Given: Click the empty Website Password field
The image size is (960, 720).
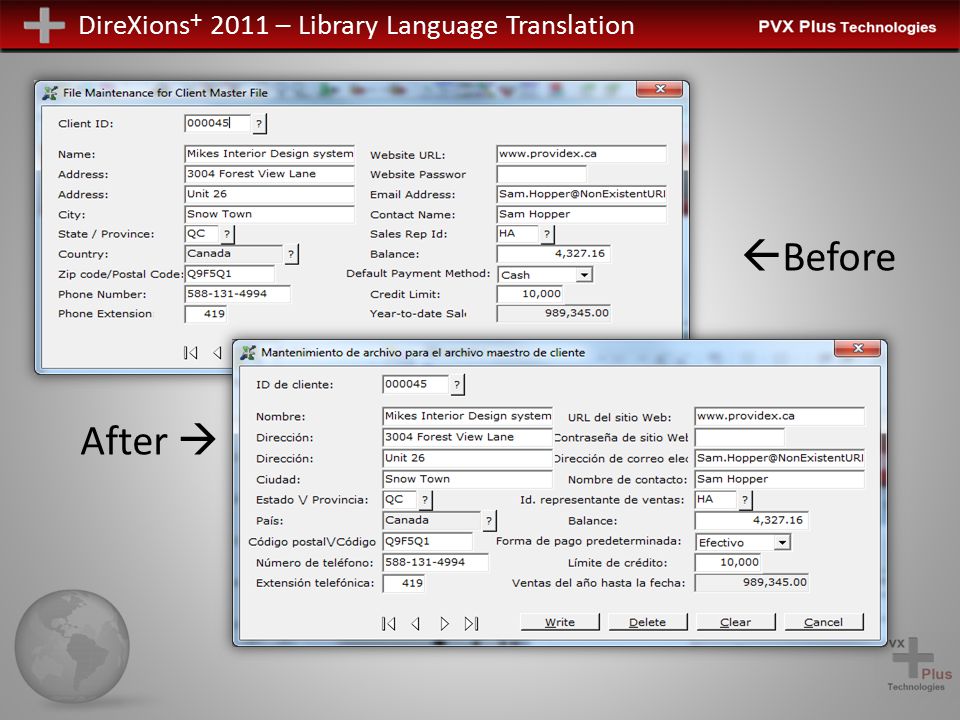Looking at the screenshot, I should click(x=541, y=174).
